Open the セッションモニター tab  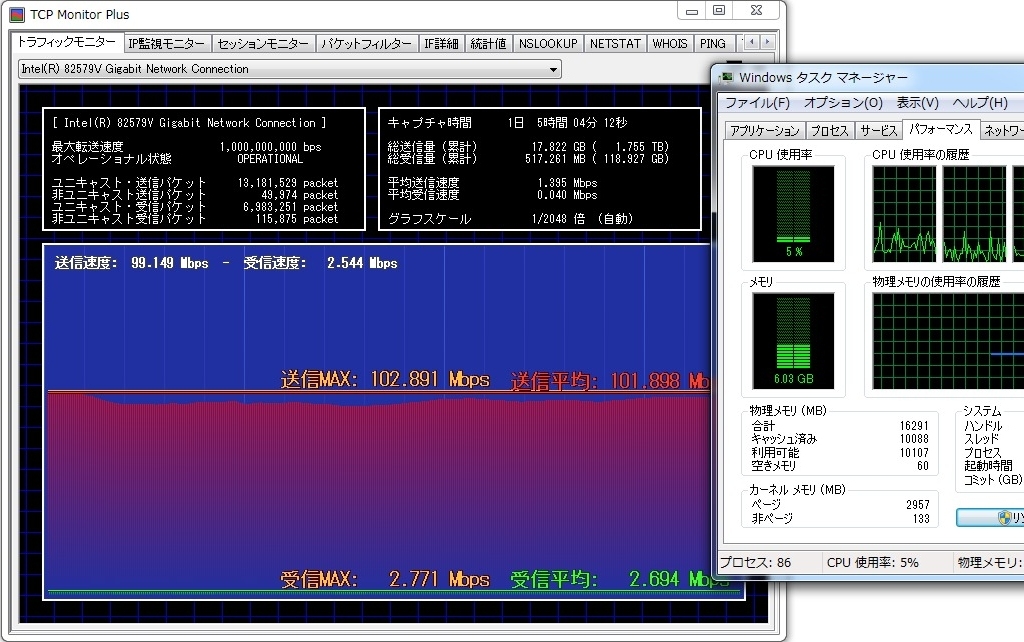pyautogui.click(x=263, y=44)
